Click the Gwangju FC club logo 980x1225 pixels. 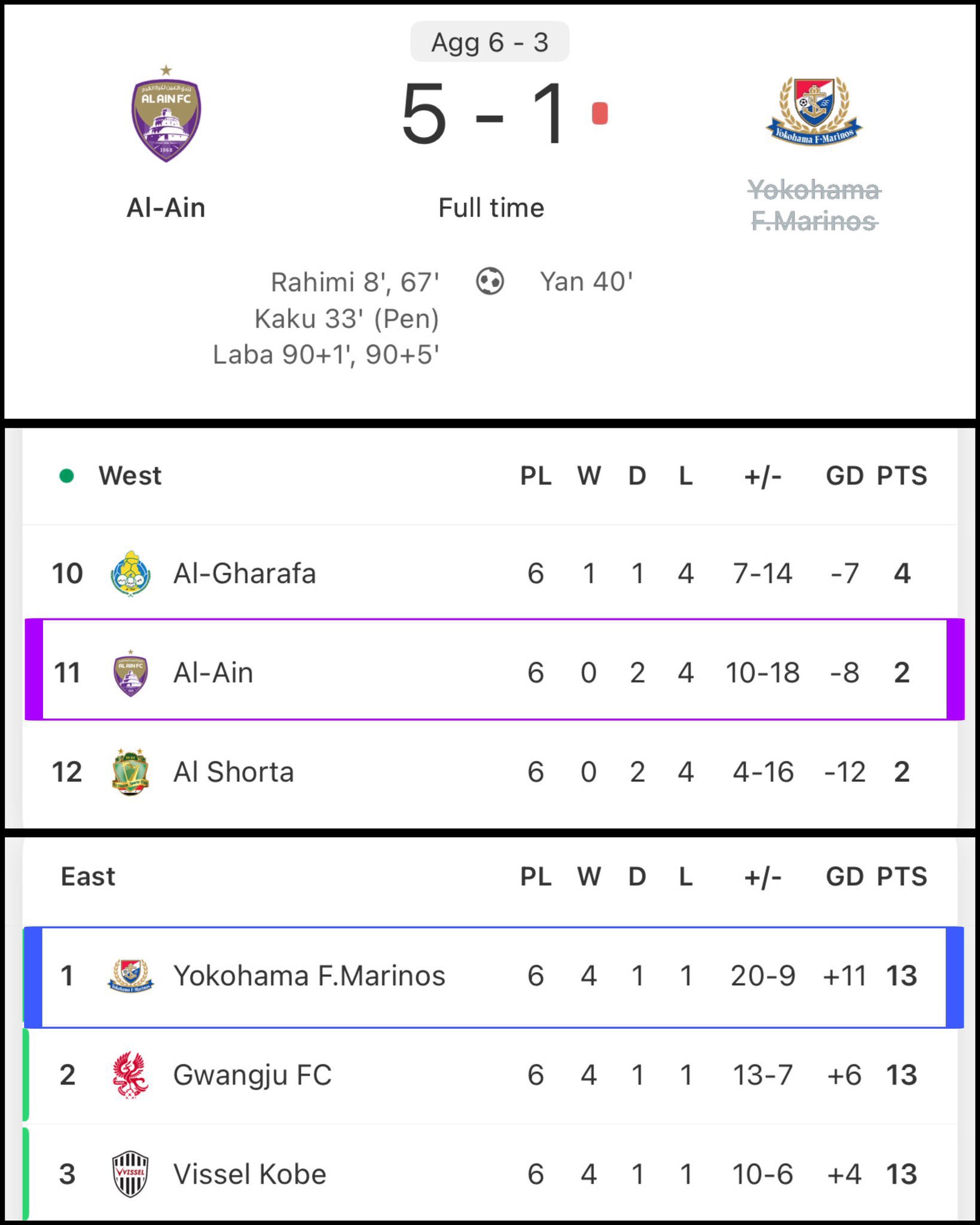(130, 1075)
